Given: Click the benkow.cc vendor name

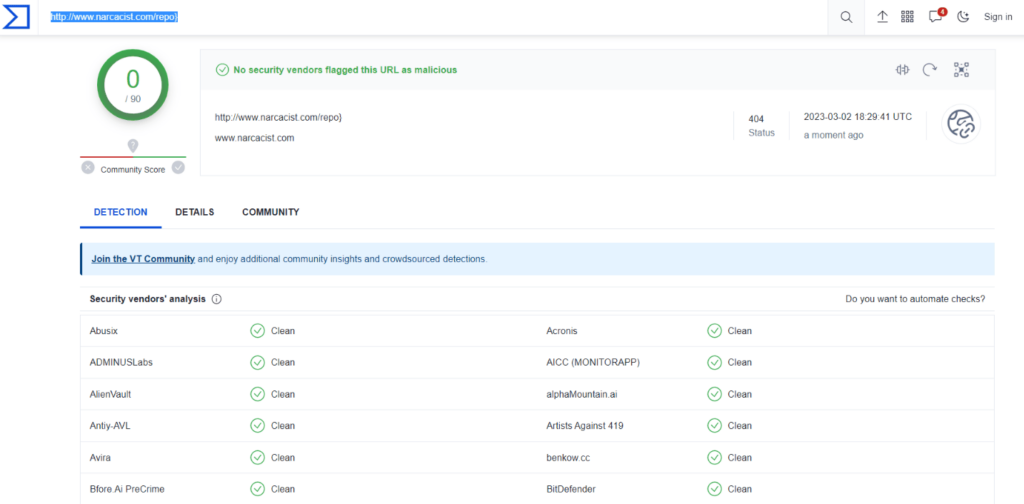Looking at the screenshot, I should click(568, 458).
